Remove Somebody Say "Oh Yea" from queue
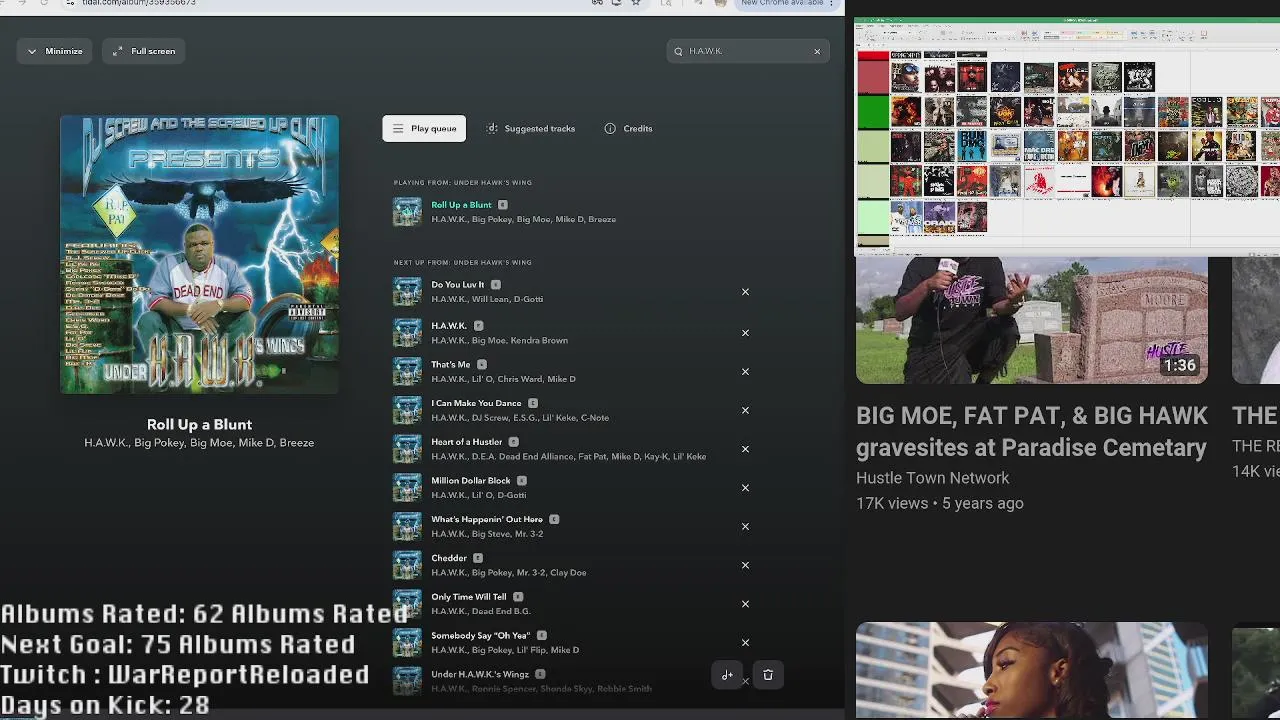This screenshot has height=720, width=1280. point(745,643)
